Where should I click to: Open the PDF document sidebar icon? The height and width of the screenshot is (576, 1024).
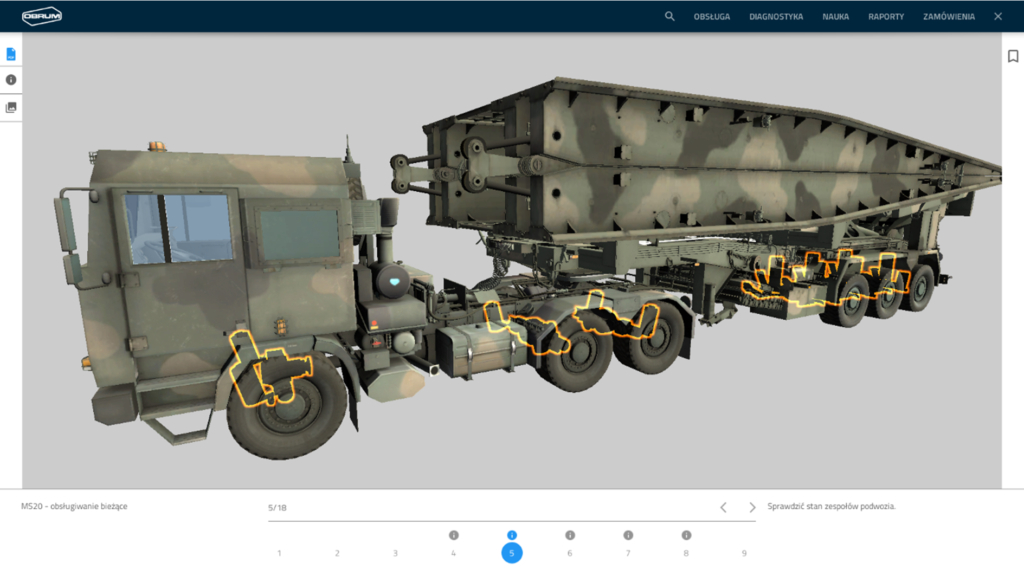pos(11,54)
